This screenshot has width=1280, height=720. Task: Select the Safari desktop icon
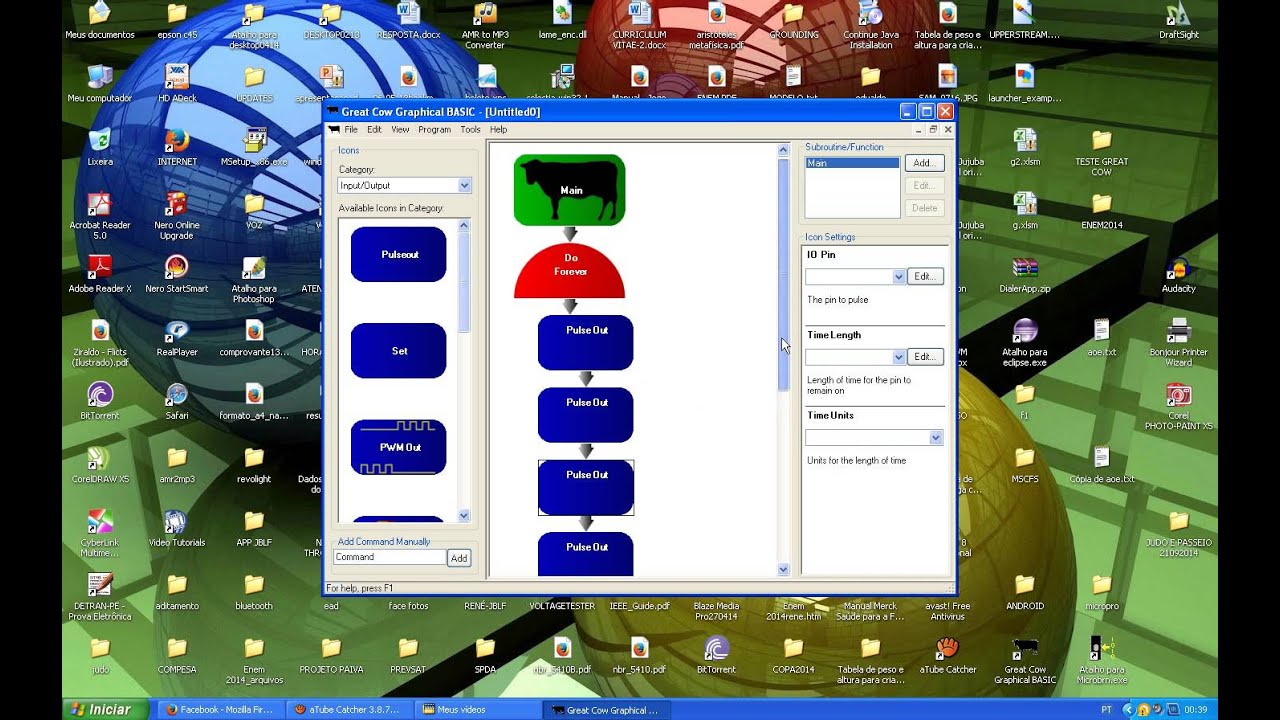[x=177, y=401]
